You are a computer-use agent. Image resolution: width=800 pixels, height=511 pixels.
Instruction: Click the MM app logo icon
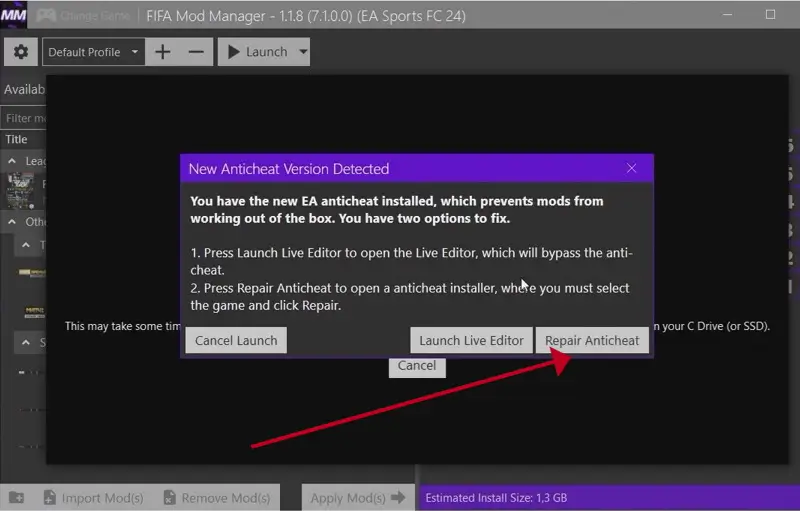(x=14, y=15)
